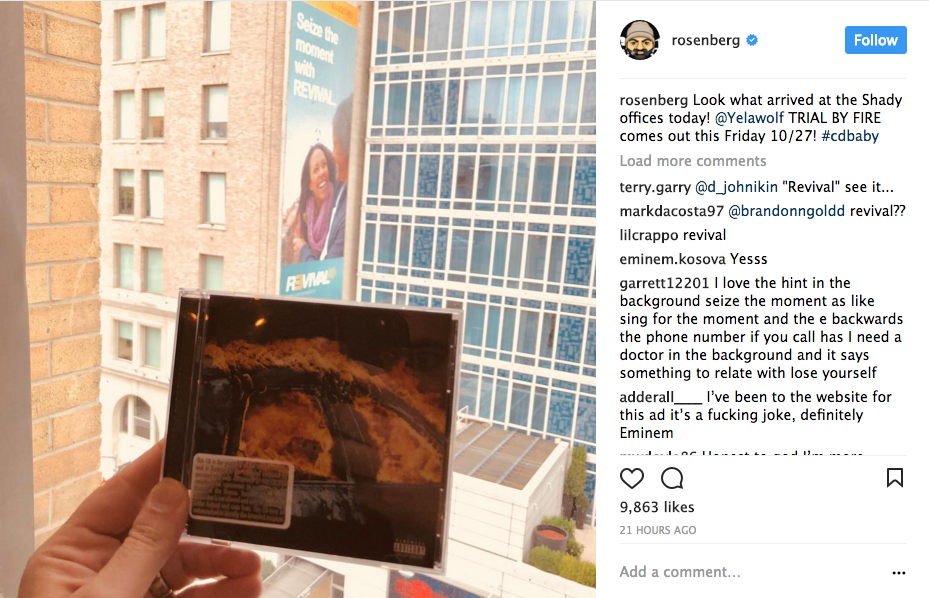This screenshot has height=598, width=929.
Task: Open the @d_johnikin mention
Action: (736, 187)
